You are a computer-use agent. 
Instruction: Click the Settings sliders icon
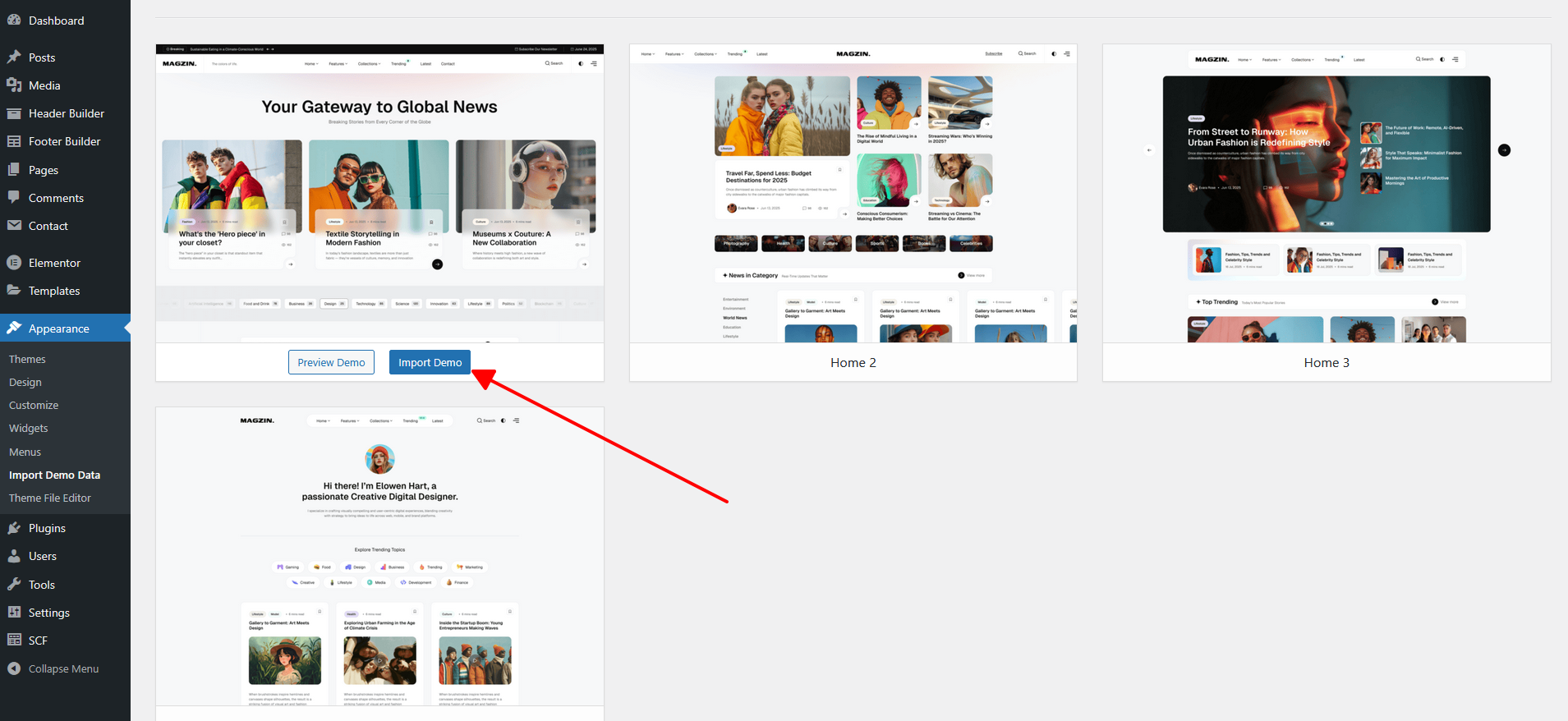pyautogui.click(x=14, y=613)
